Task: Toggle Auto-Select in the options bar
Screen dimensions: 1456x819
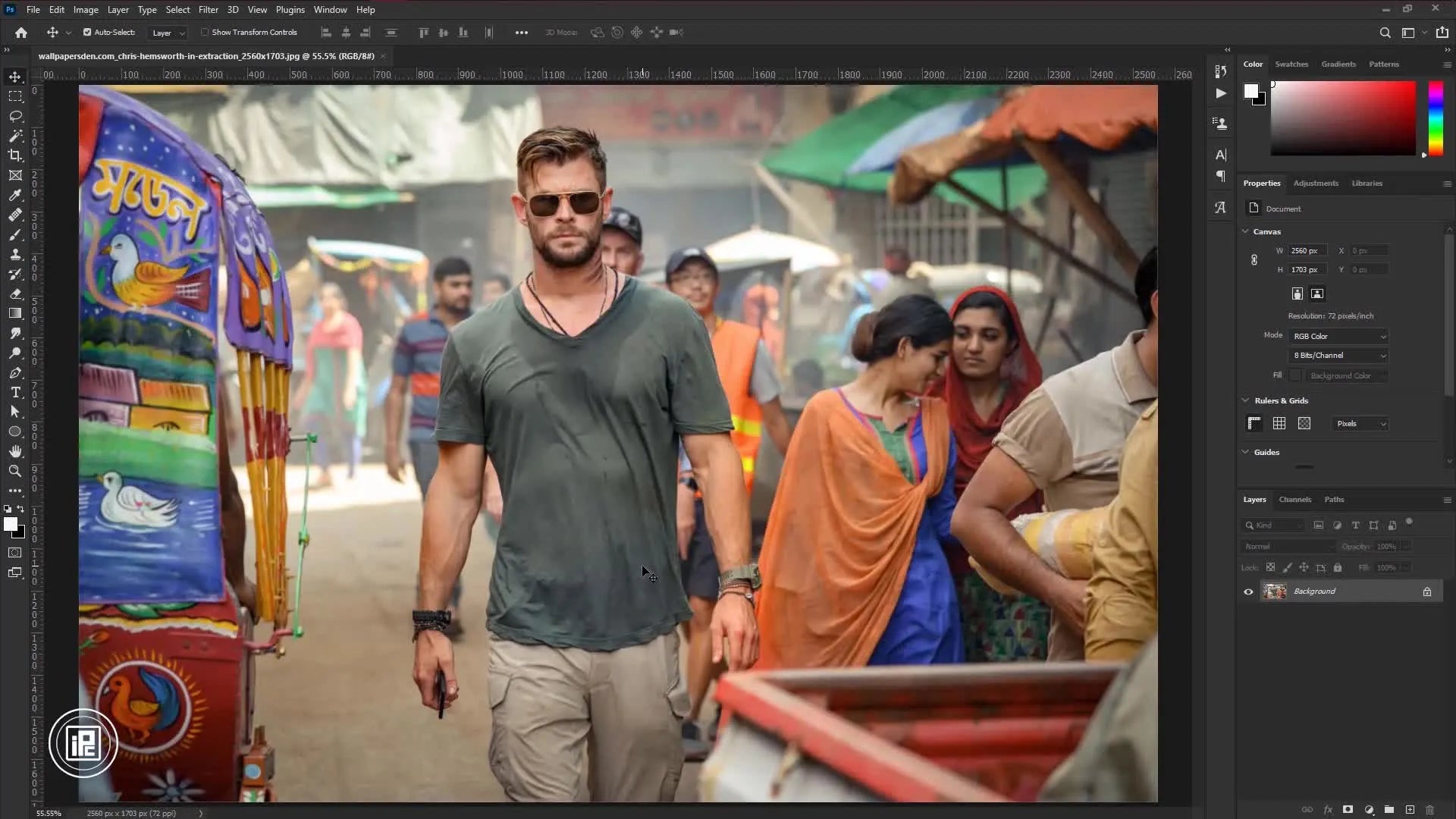Action: tap(89, 33)
